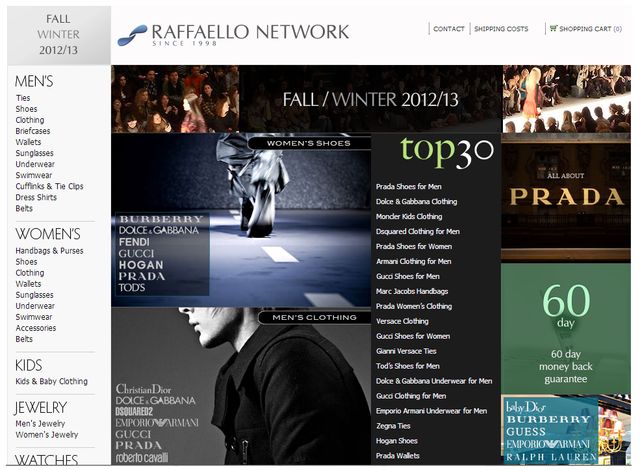Click Tod's in women's shoes brands
Viewport: 640px width, 470px height.
132,288
